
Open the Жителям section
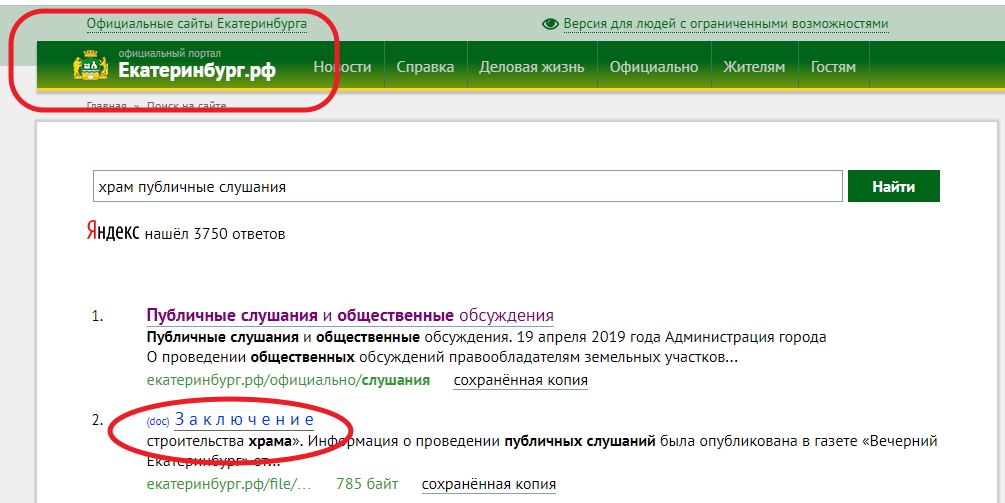pyautogui.click(x=754, y=67)
